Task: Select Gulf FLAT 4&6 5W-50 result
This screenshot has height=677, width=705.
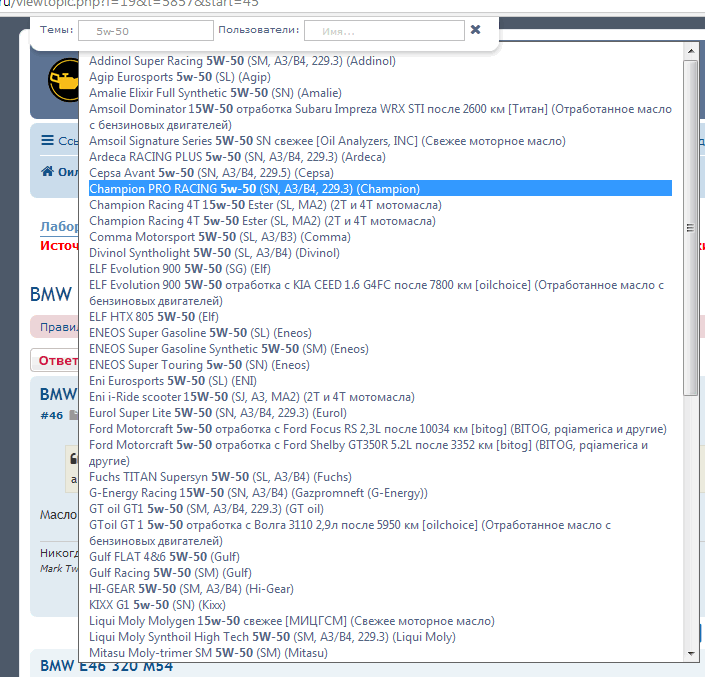Action: coord(165,557)
